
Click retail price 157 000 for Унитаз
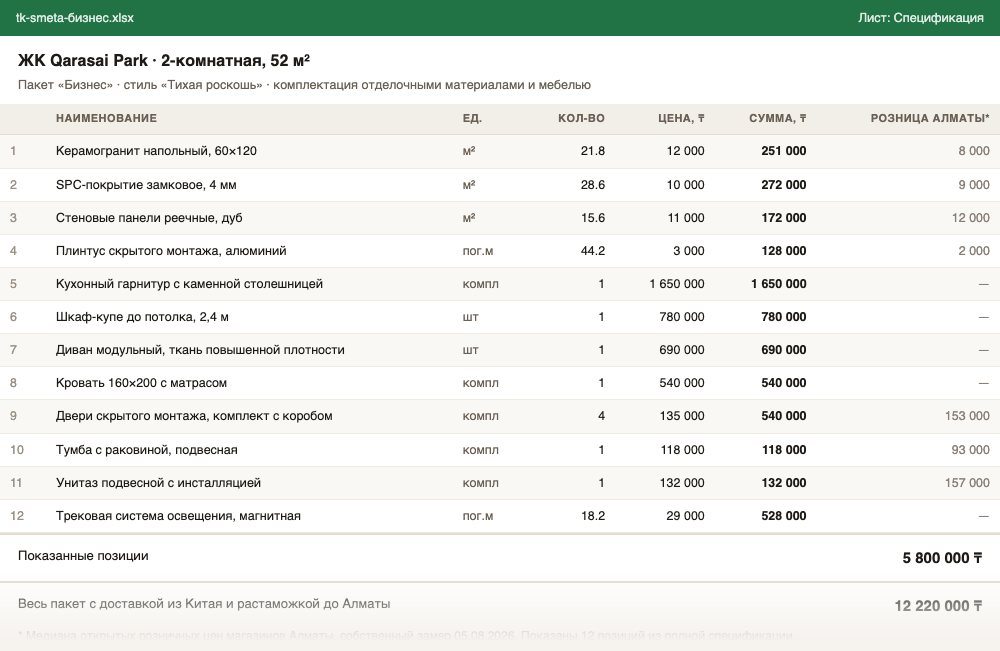point(967,483)
